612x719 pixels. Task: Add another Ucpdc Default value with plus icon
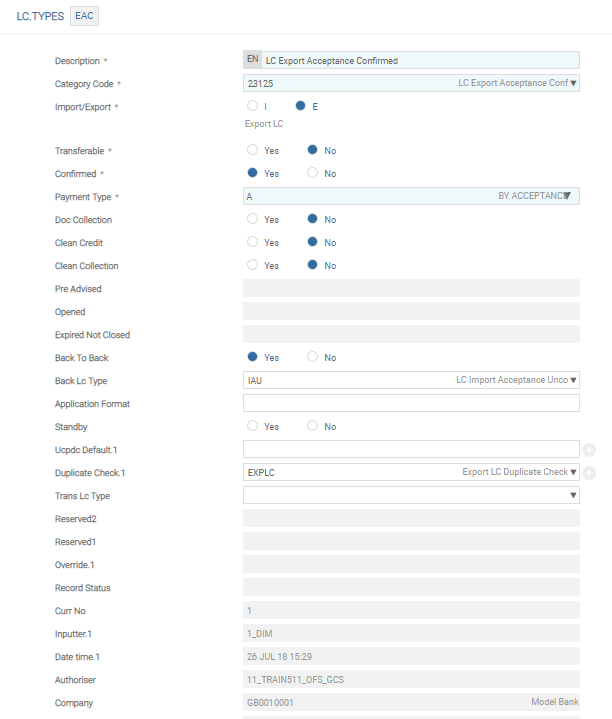589,450
